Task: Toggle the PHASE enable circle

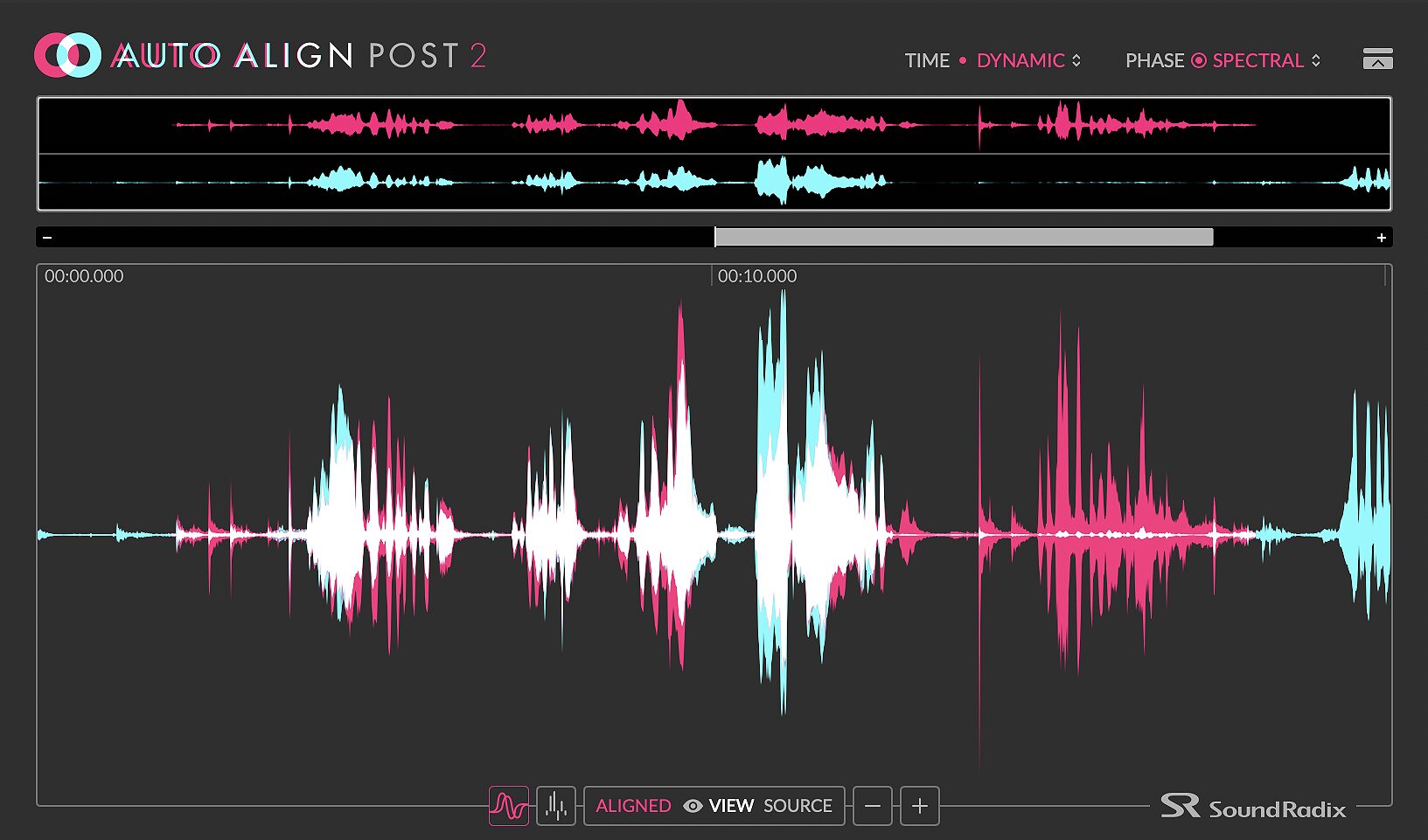Action: pos(1199,60)
